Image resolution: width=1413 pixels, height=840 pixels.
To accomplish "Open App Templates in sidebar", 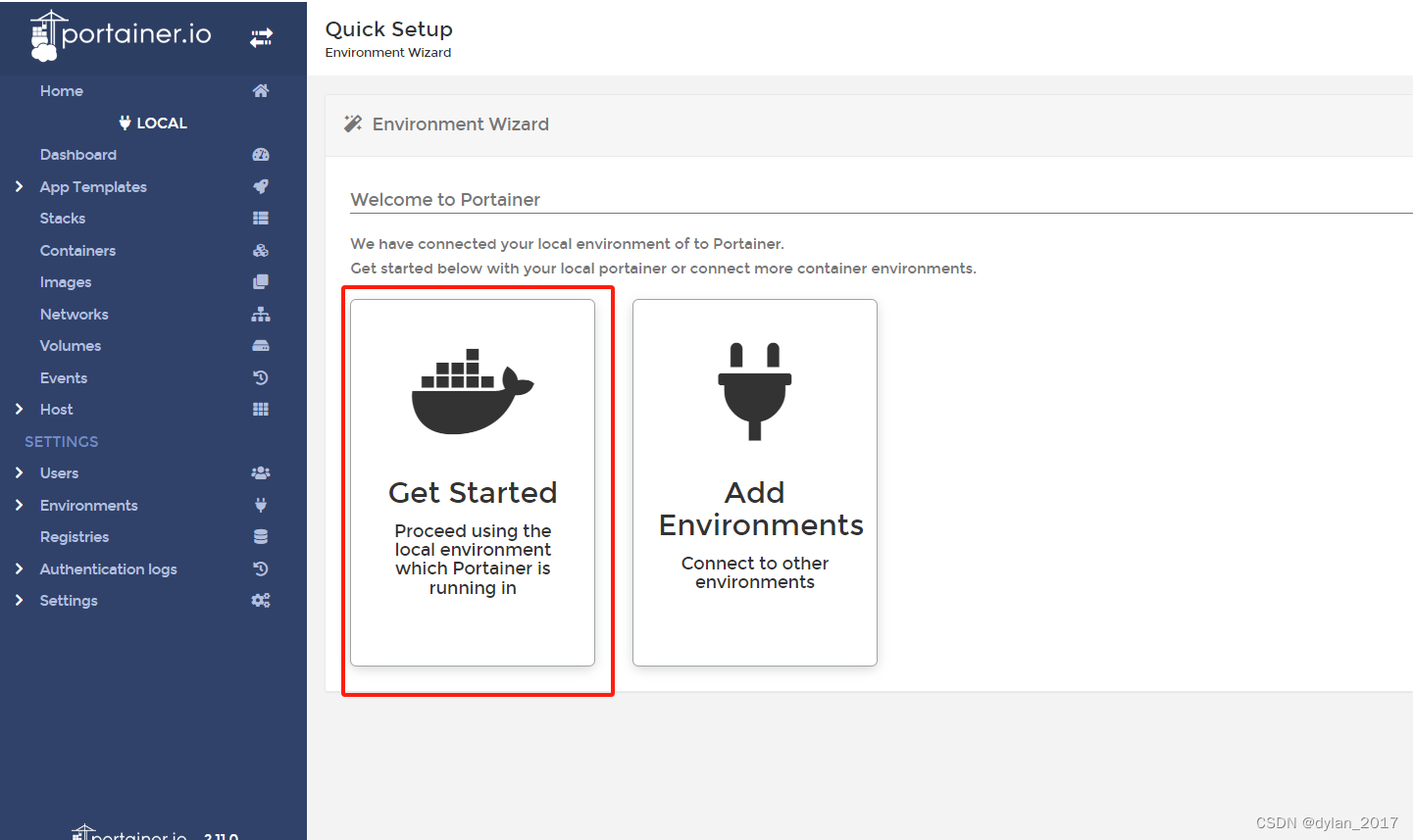I will pos(93,187).
